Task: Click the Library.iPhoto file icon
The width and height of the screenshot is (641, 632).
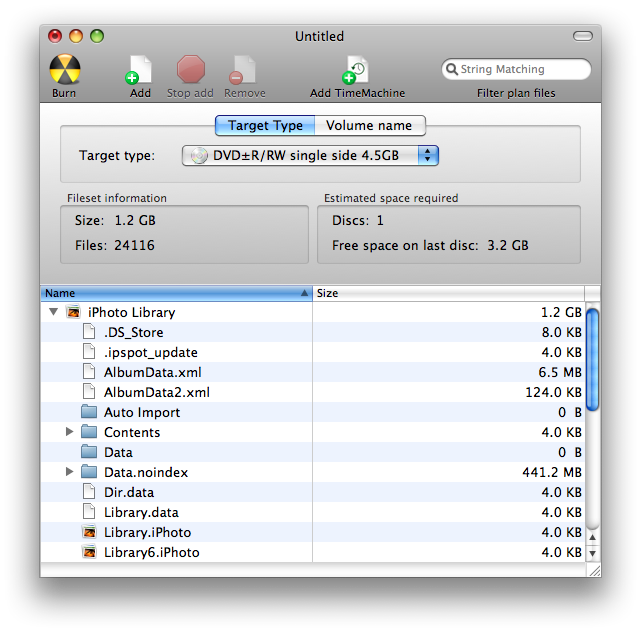Action: 90,532
